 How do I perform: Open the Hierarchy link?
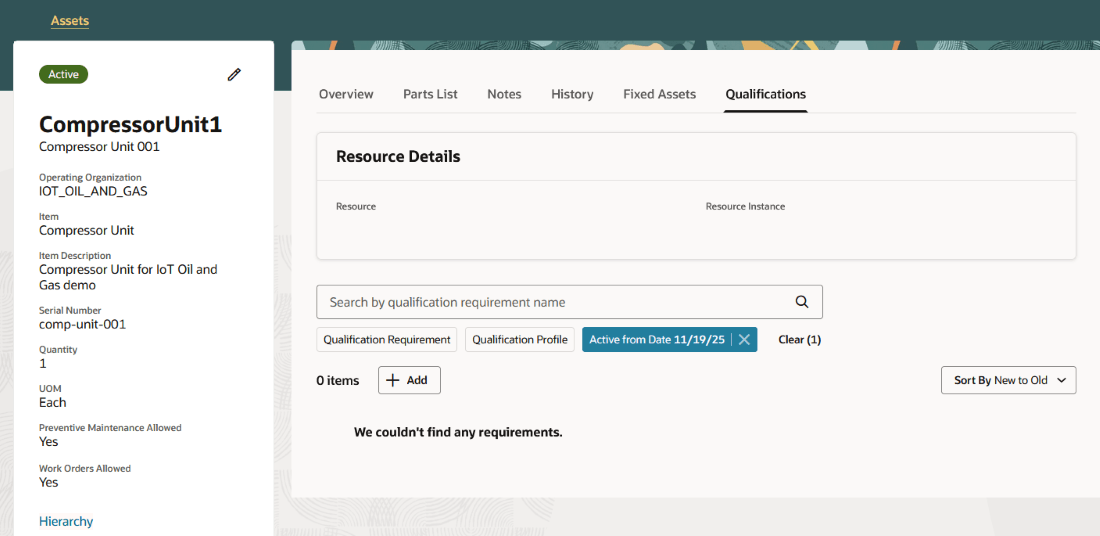point(66,521)
